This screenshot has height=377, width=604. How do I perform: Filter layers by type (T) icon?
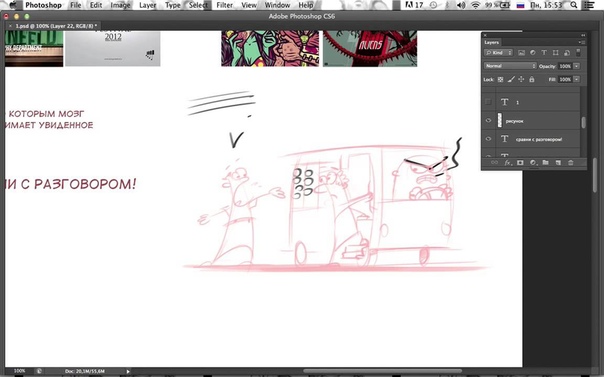coord(544,53)
